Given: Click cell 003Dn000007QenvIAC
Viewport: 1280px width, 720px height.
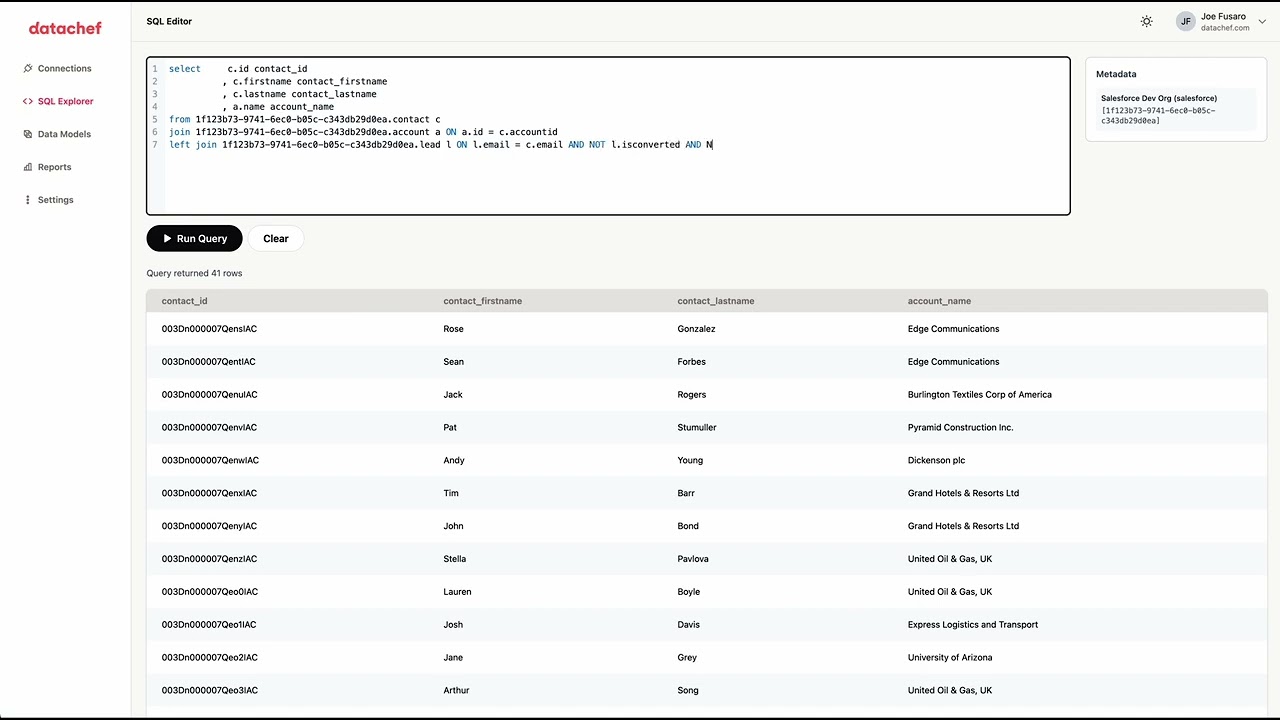Looking at the screenshot, I should (209, 428).
